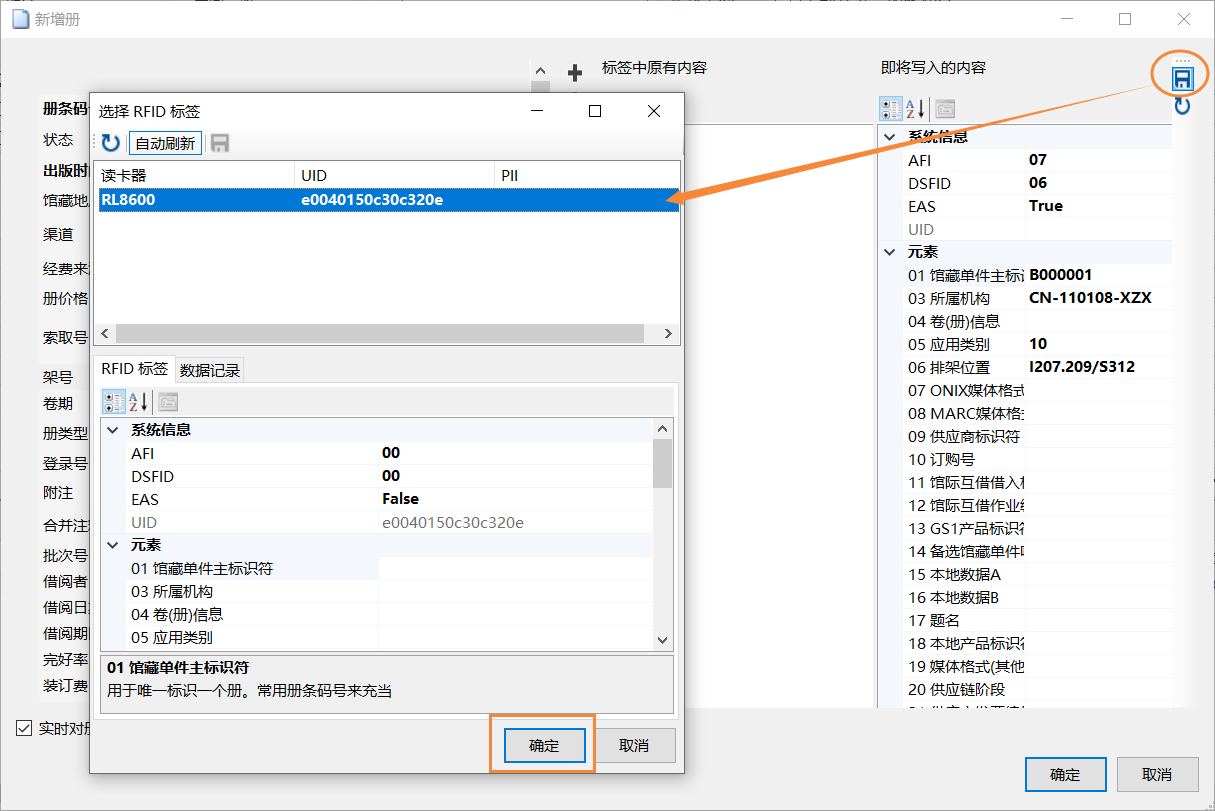Select the EAS row showing False
This screenshot has width=1215, height=811.
[378, 499]
